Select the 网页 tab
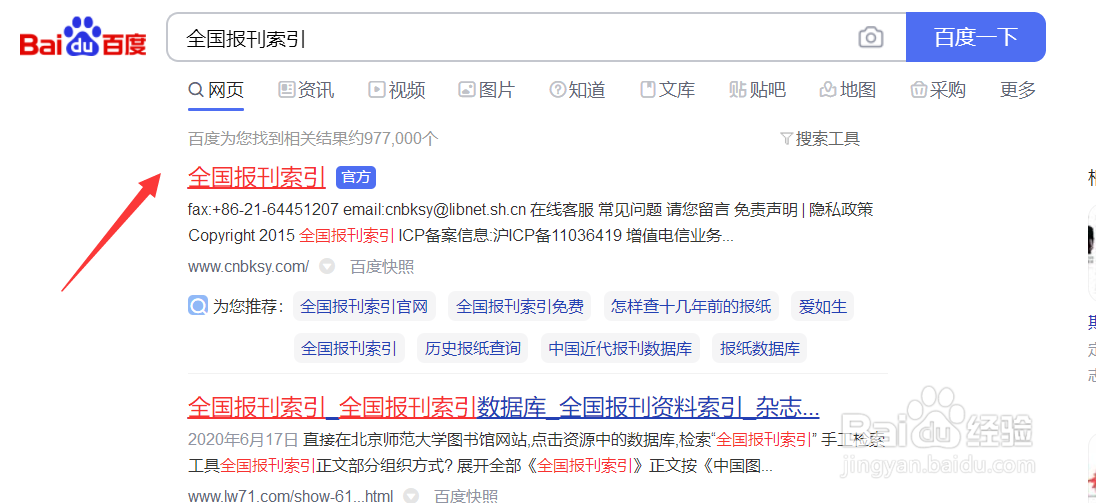The height and width of the screenshot is (503, 1096). 216,89
